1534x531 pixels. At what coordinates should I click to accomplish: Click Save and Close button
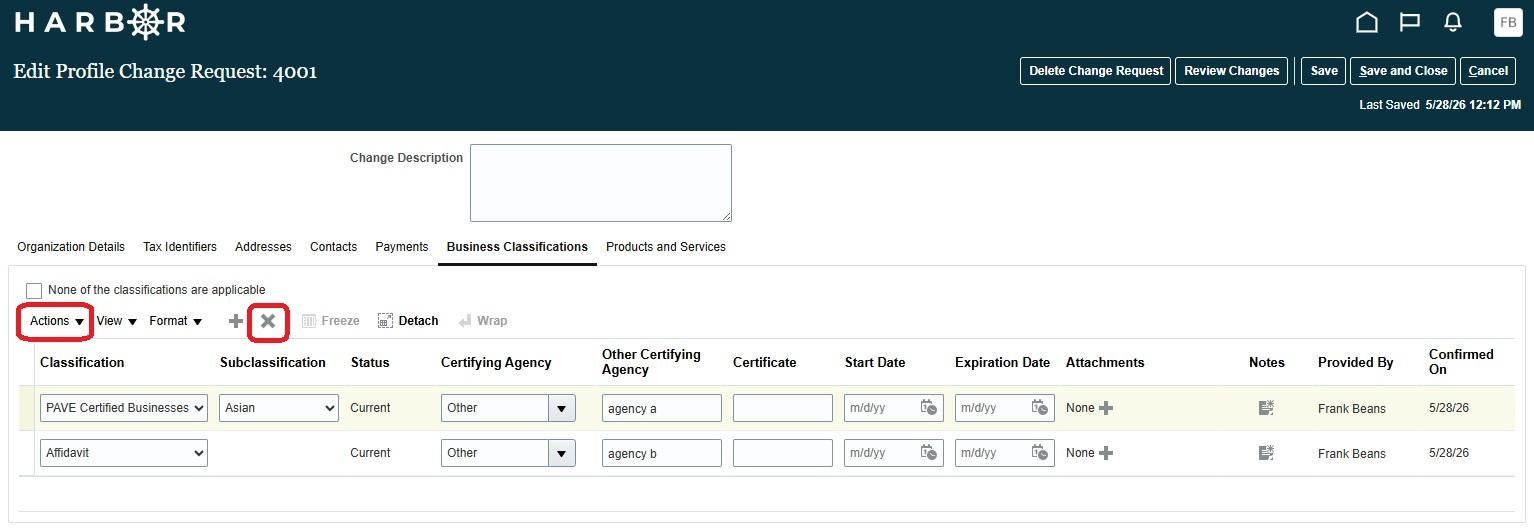pos(1403,71)
